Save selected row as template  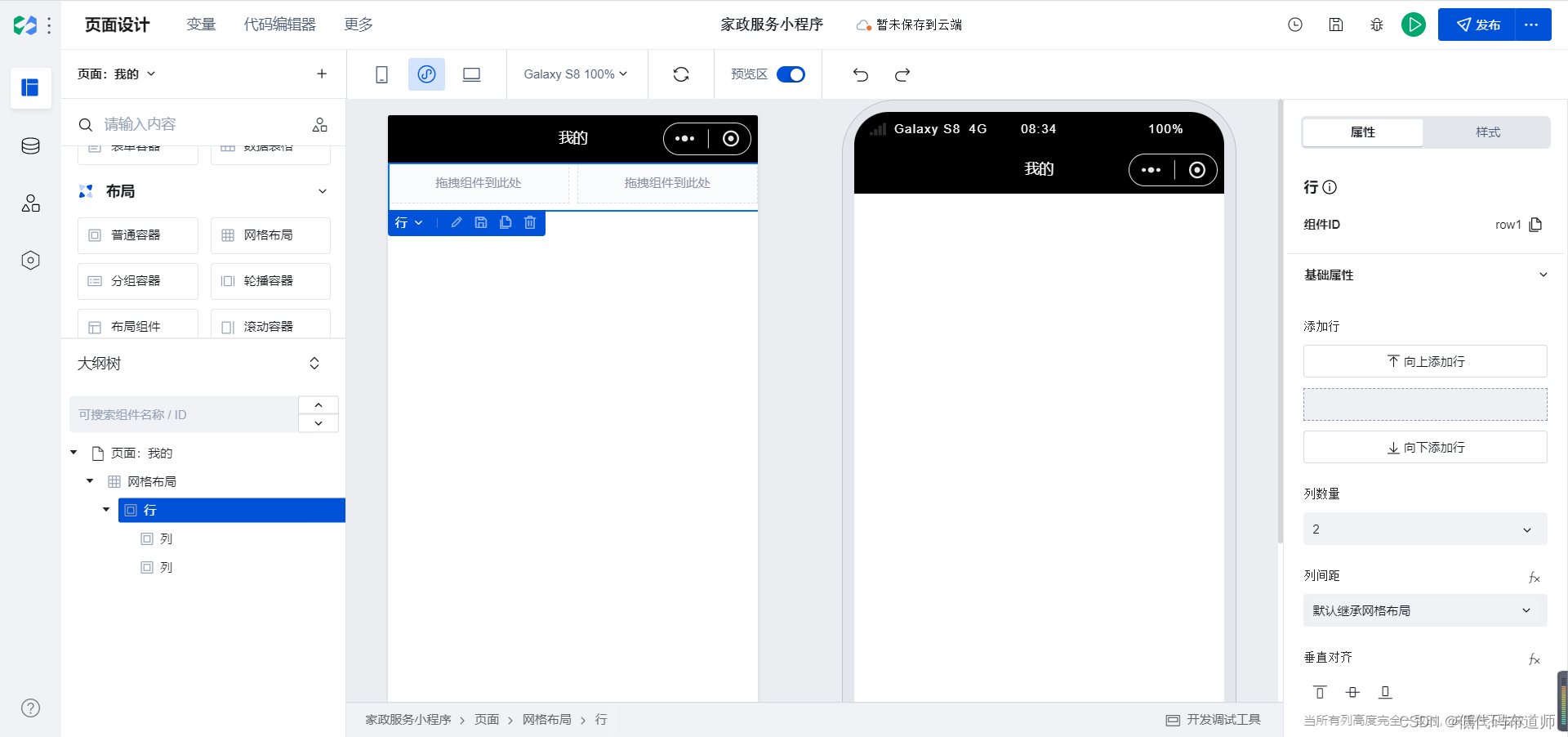tap(481, 222)
